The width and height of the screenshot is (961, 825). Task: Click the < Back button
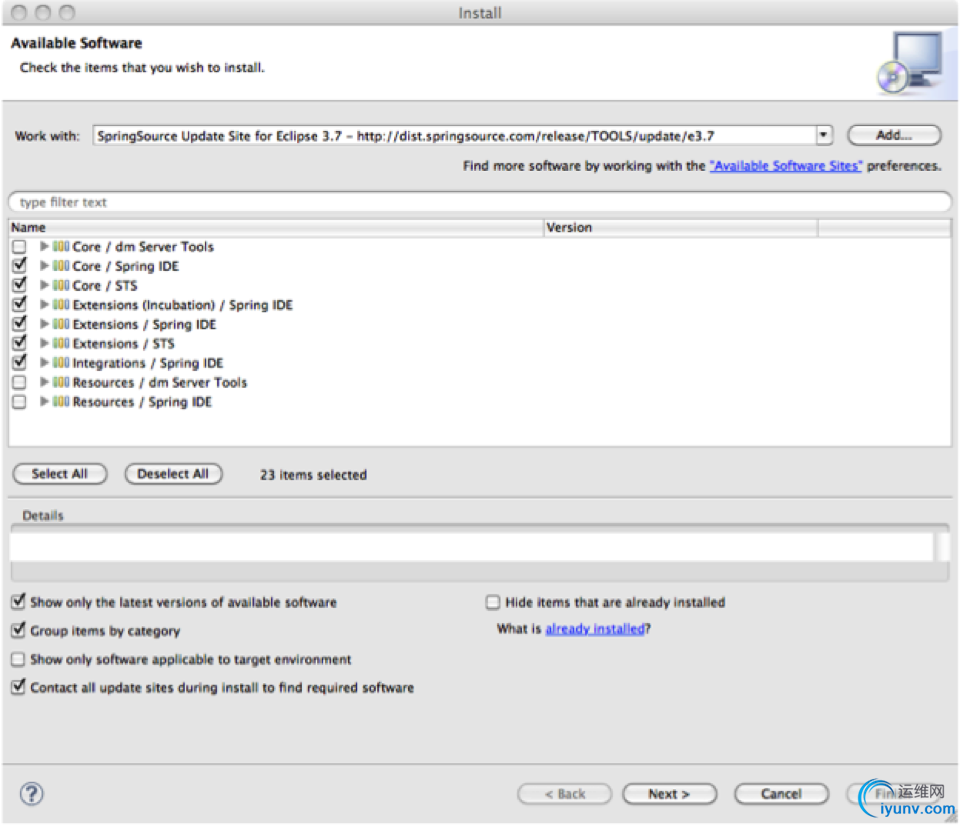(564, 794)
